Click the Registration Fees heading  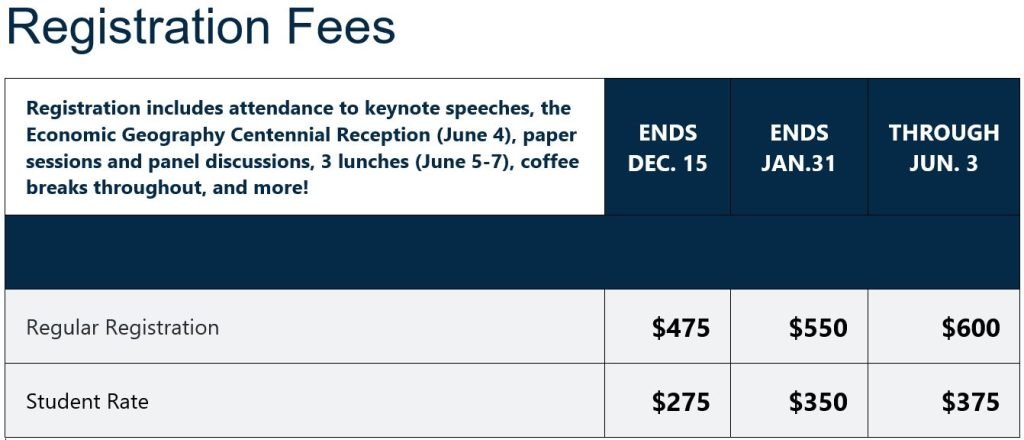click(201, 27)
